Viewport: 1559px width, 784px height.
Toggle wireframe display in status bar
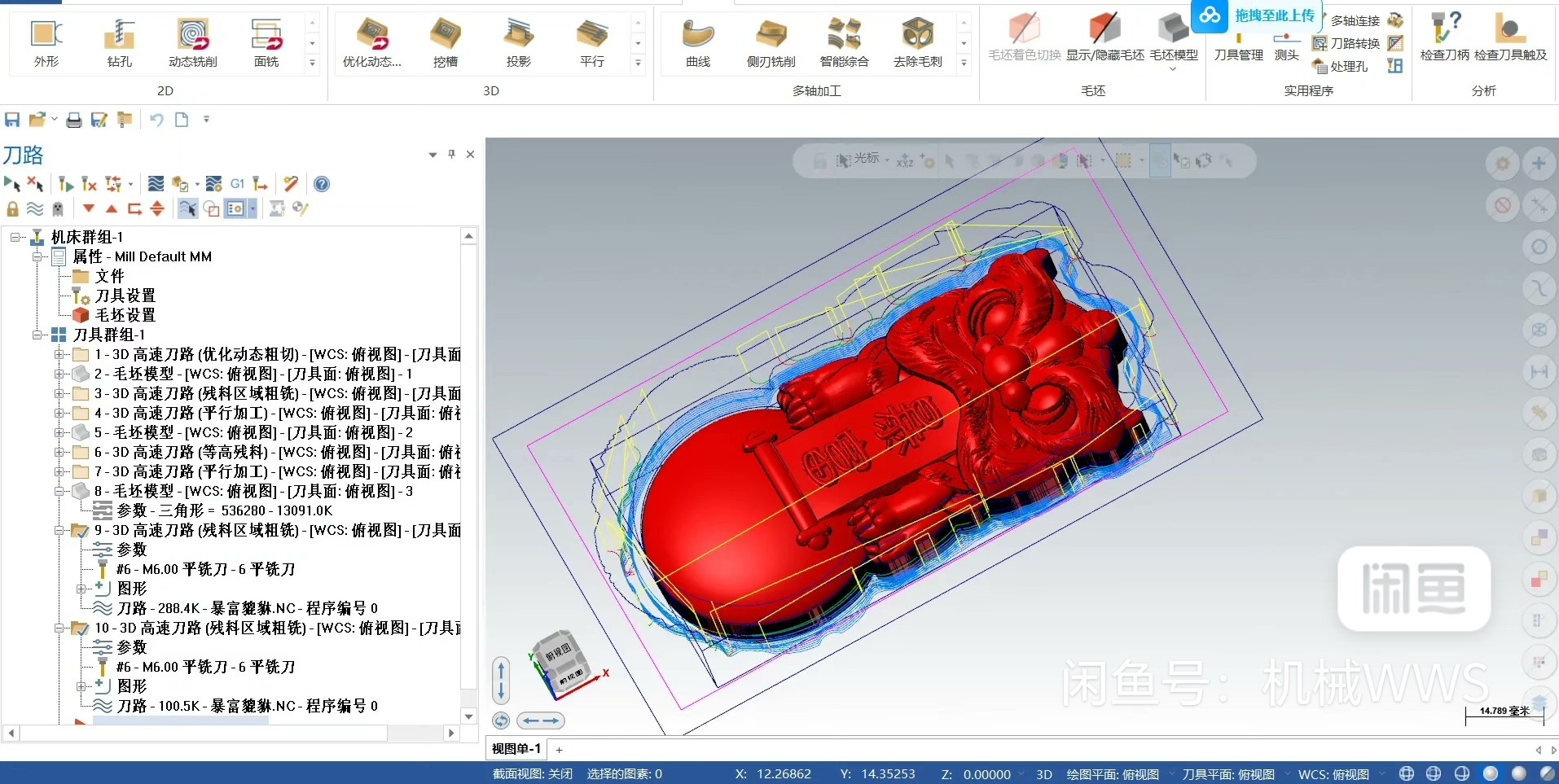coord(1407,773)
